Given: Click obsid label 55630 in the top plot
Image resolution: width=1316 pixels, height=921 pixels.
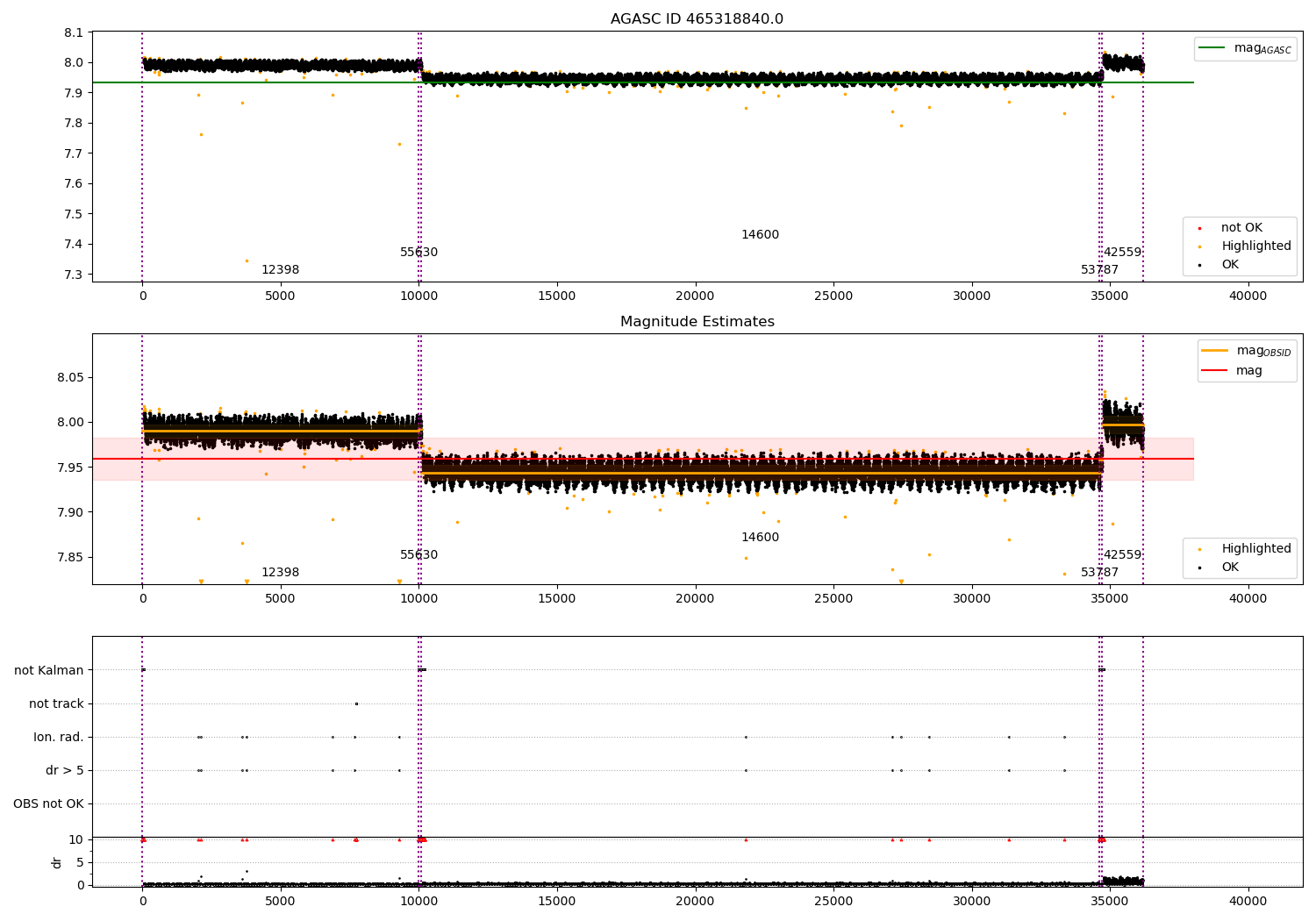Looking at the screenshot, I should pyautogui.click(x=418, y=253).
